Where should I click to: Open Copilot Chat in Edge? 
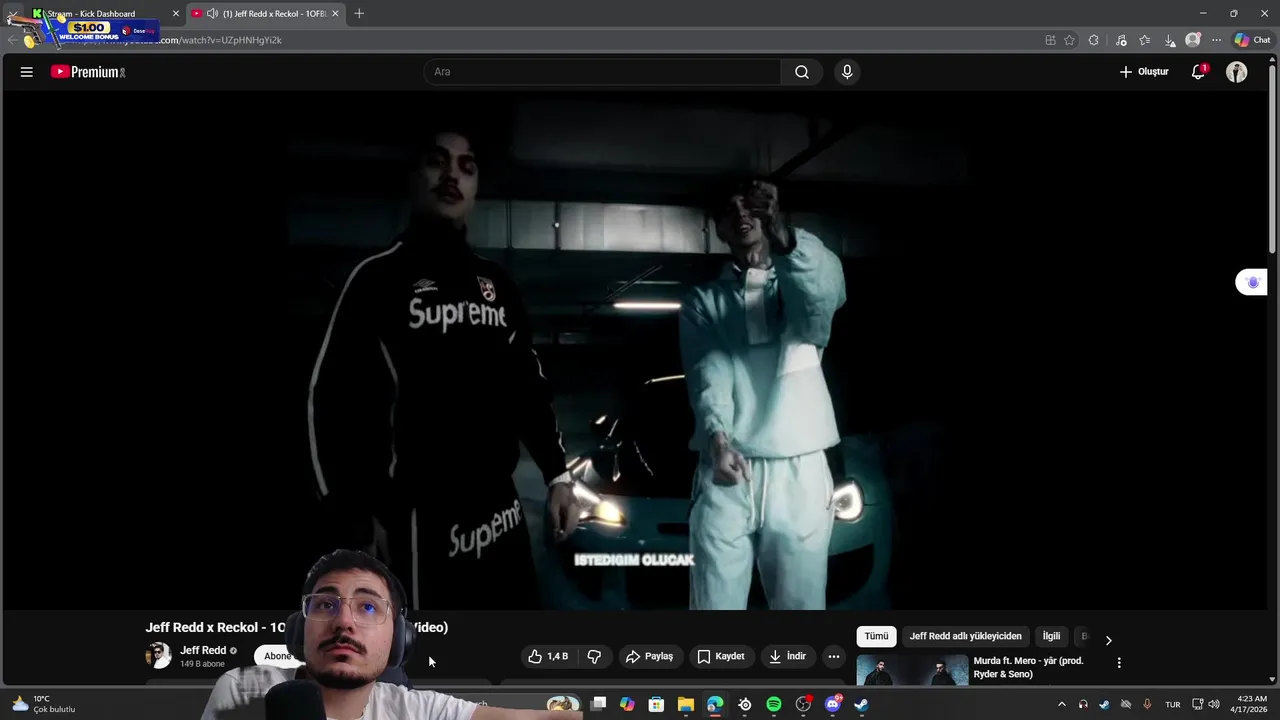point(1253,40)
